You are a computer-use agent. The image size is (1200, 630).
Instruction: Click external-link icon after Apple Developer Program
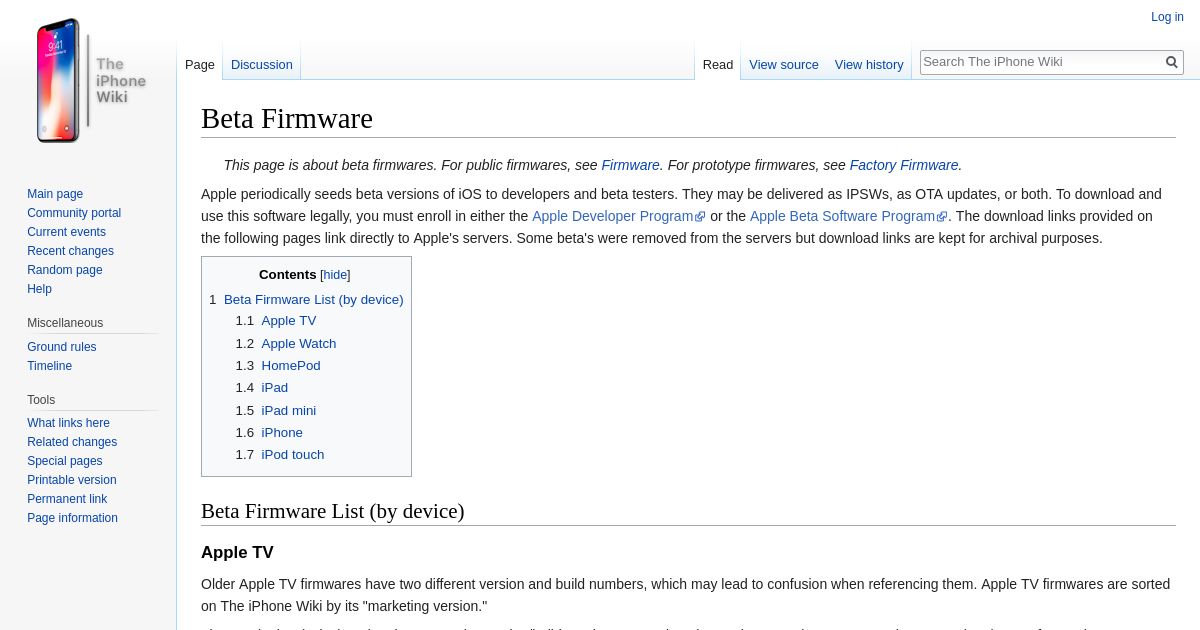(x=700, y=217)
